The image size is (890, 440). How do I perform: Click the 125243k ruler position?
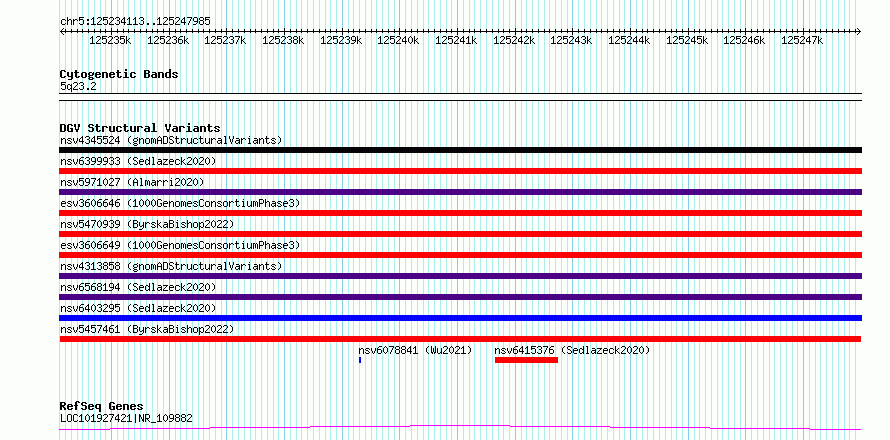click(572, 40)
